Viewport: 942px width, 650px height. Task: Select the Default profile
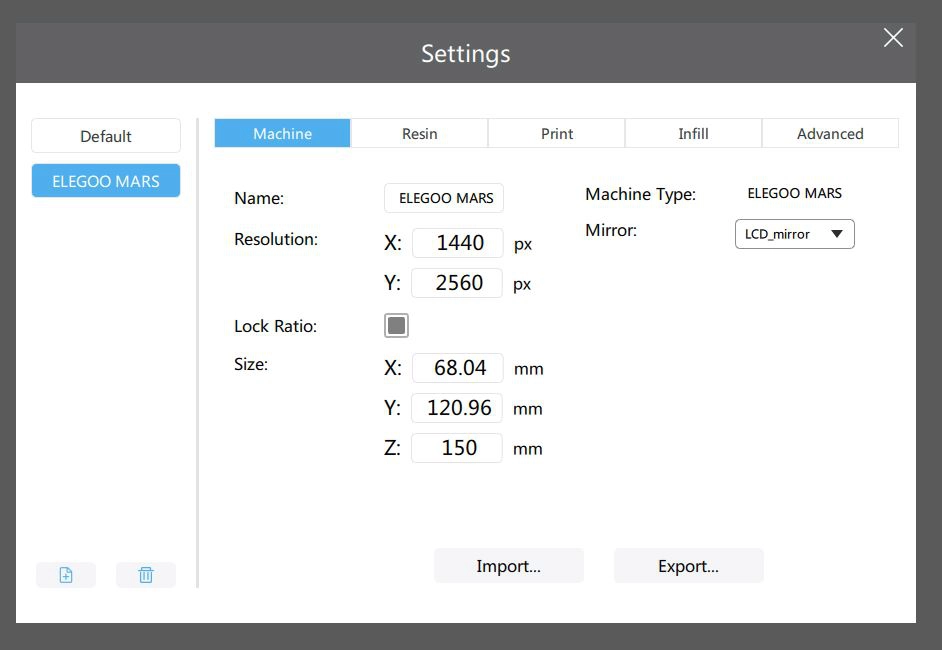(106, 136)
